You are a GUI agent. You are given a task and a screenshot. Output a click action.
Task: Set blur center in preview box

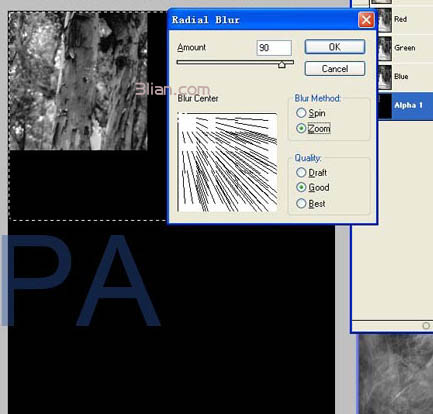(227, 162)
